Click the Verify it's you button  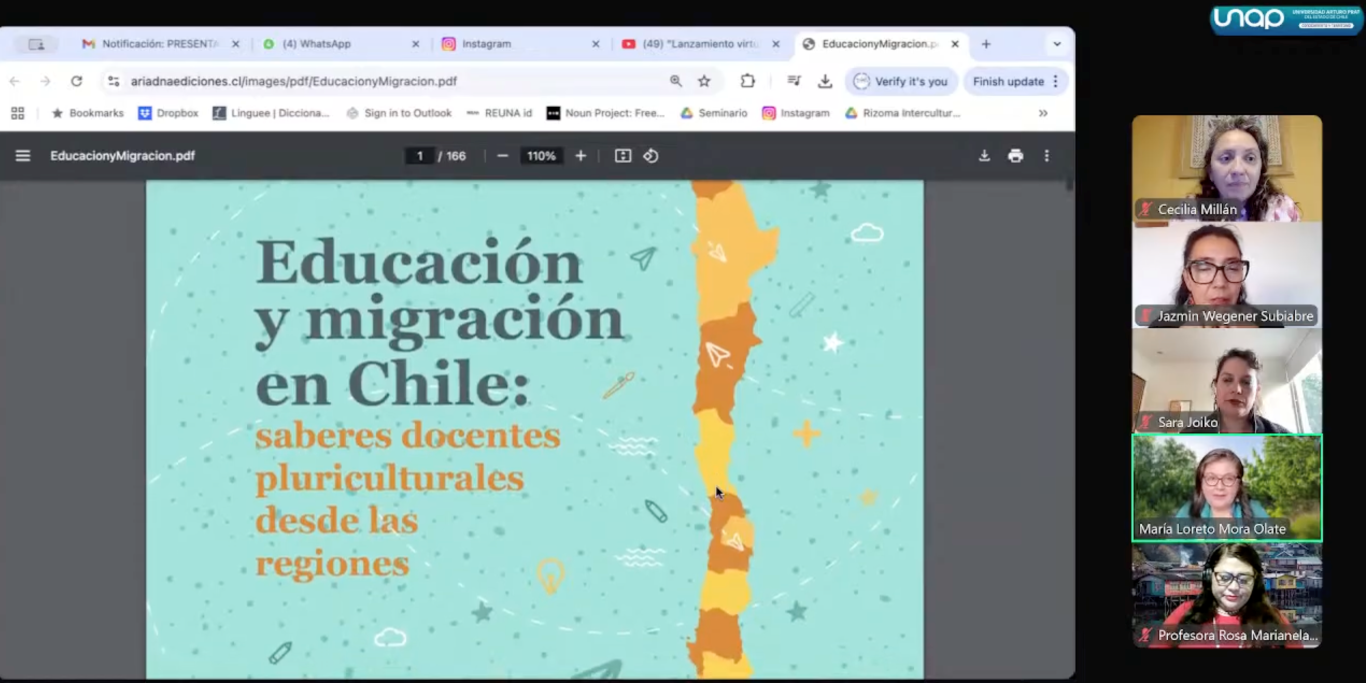[x=901, y=81]
